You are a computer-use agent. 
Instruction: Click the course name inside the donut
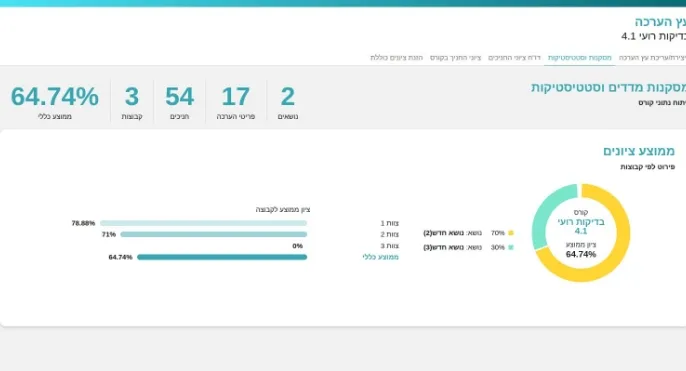(581, 226)
